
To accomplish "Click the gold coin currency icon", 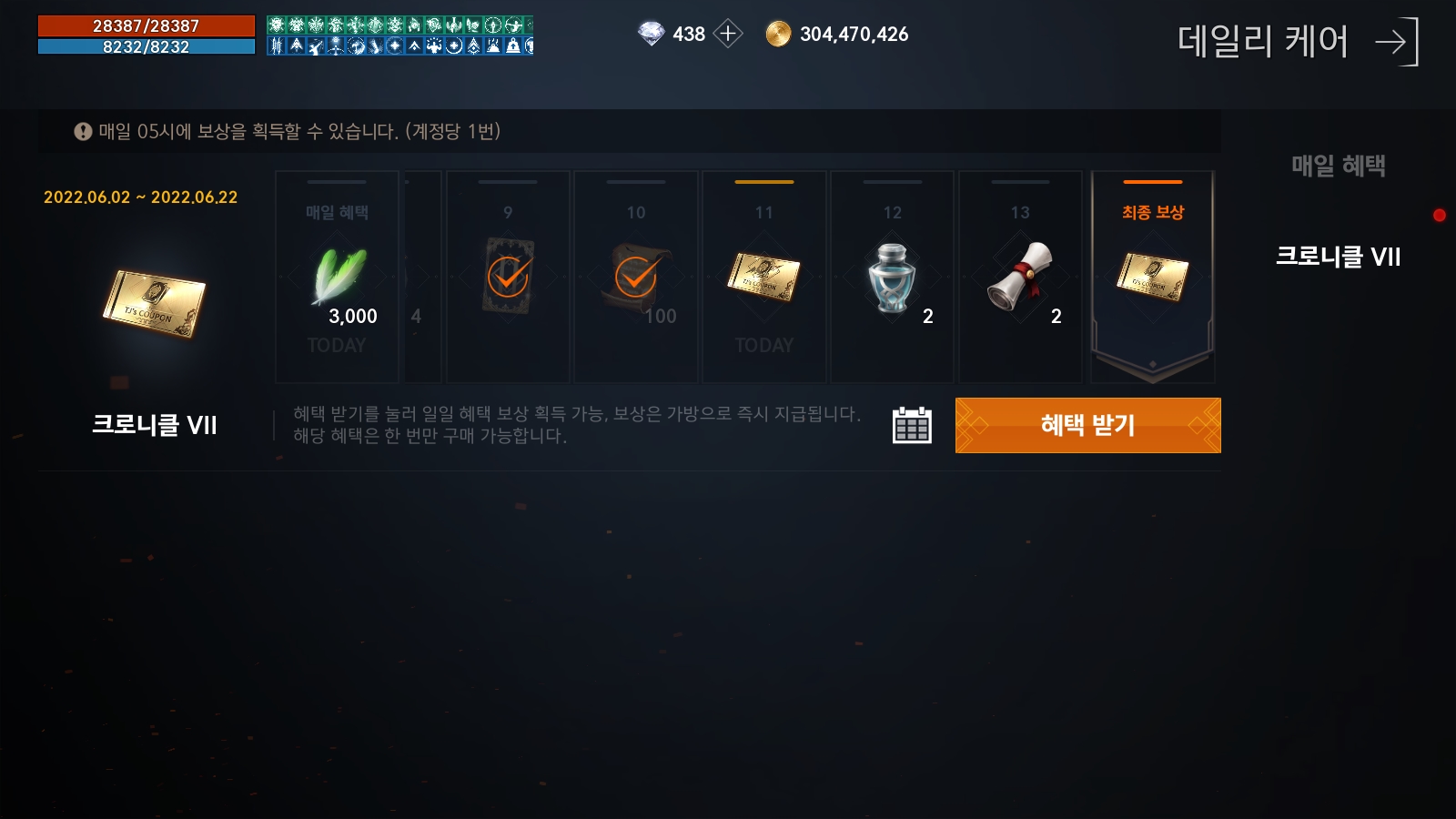I will (778, 34).
